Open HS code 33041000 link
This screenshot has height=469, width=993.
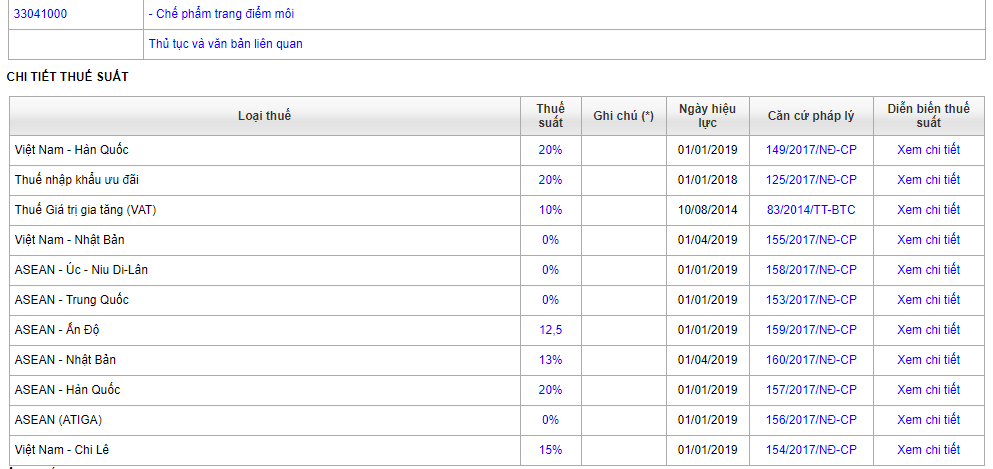click(x=41, y=14)
